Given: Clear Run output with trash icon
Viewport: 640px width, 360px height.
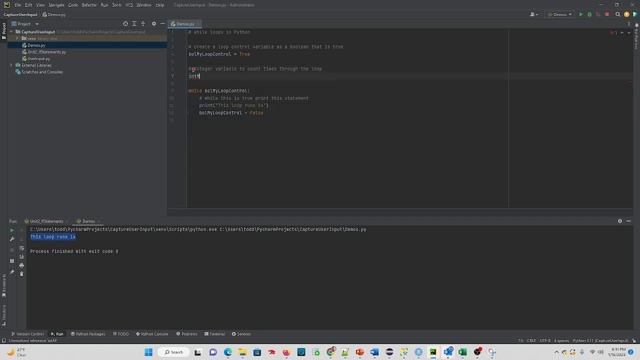Looking at the screenshot, I should (22, 274).
